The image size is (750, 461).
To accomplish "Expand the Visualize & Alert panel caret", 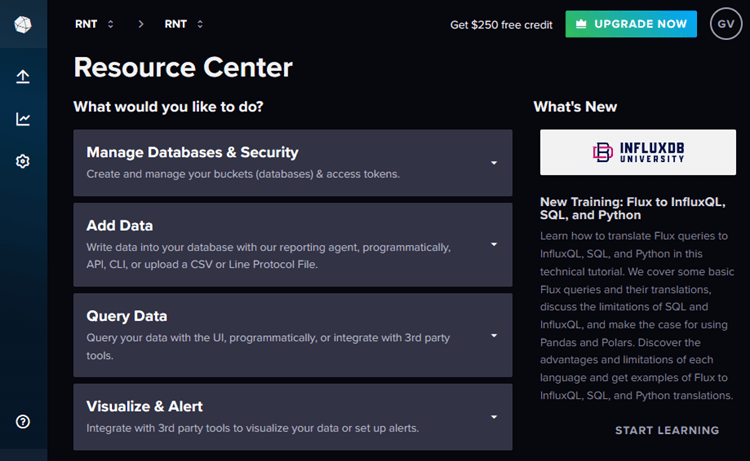I will click(494, 417).
